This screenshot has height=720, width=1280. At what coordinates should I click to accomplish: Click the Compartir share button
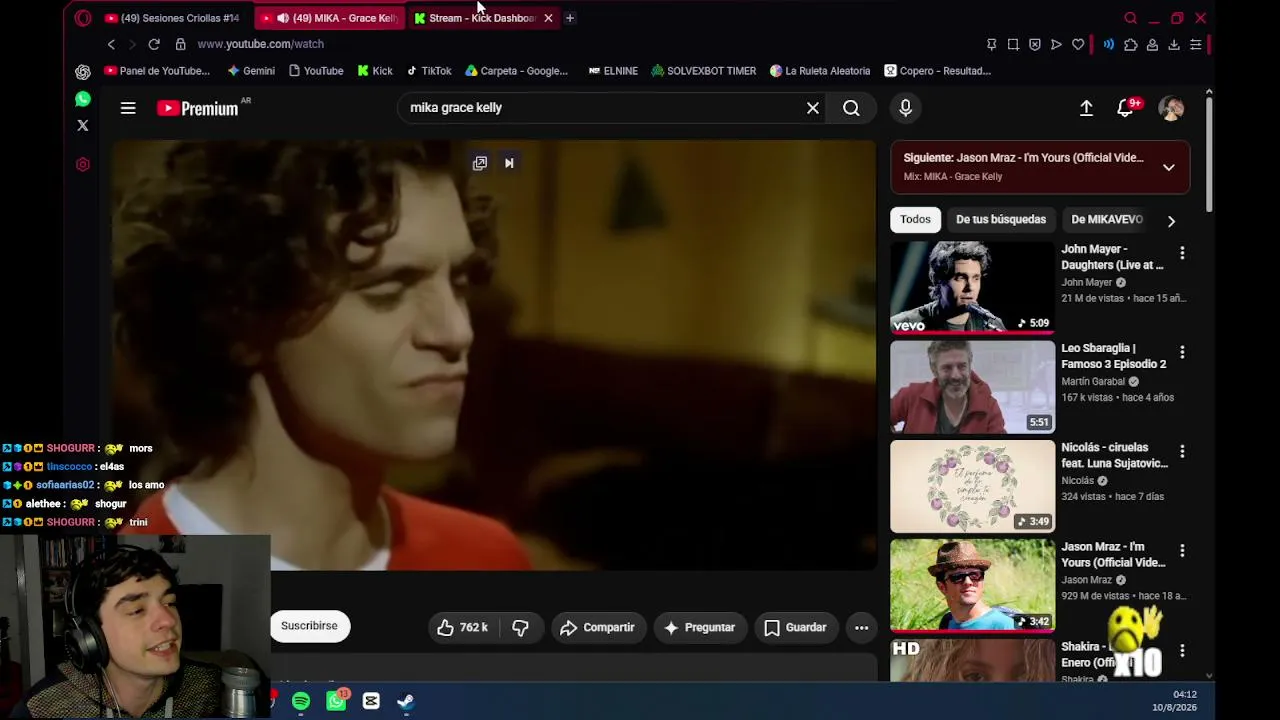tap(597, 627)
